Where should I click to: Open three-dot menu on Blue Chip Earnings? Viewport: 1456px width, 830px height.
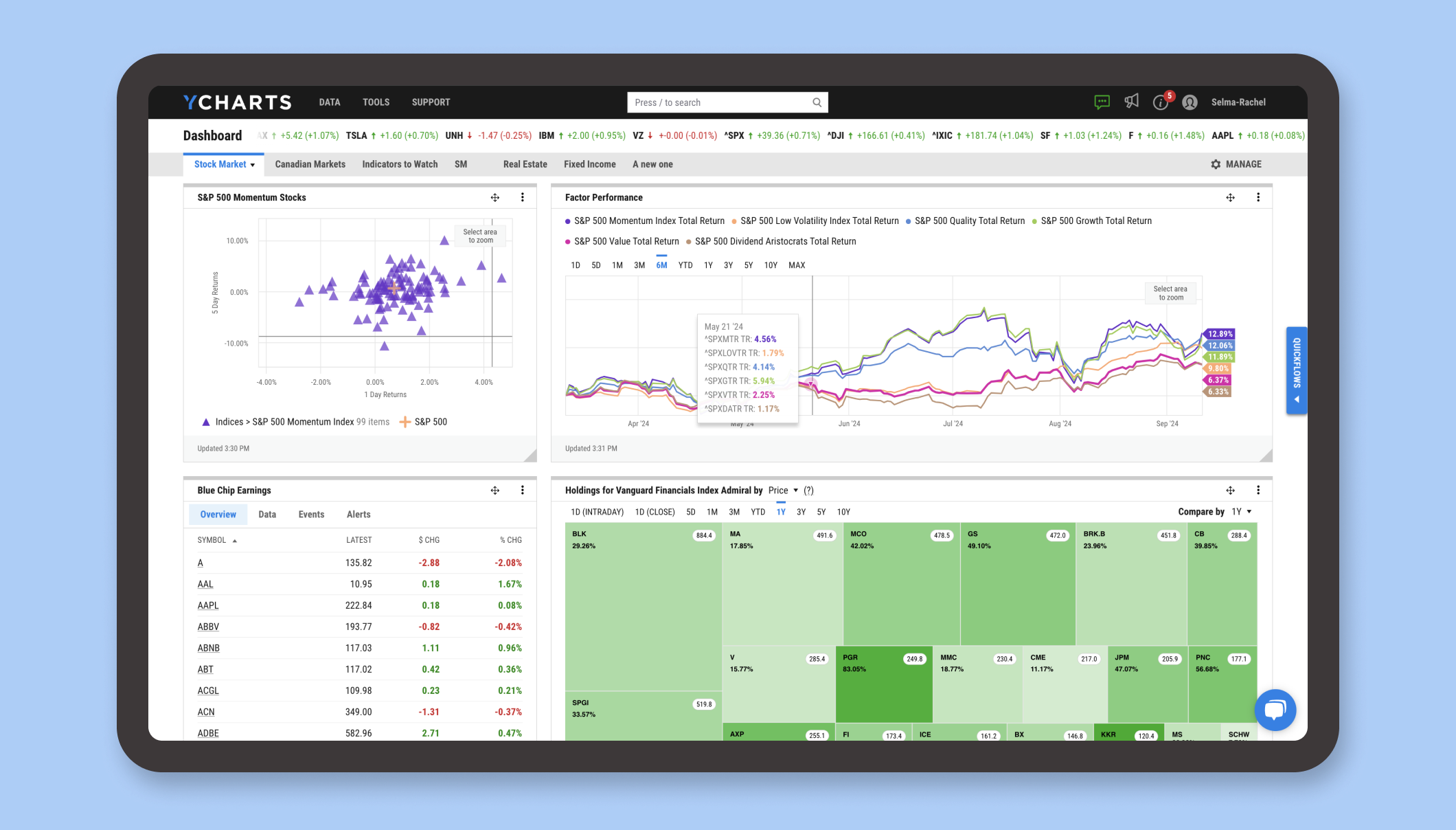tap(523, 491)
